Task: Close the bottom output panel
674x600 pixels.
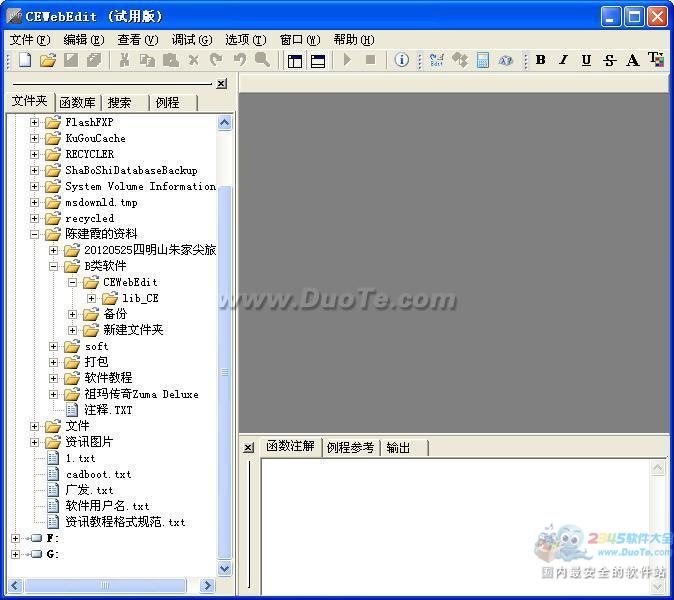Action: pyautogui.click(x=248, y=448)
